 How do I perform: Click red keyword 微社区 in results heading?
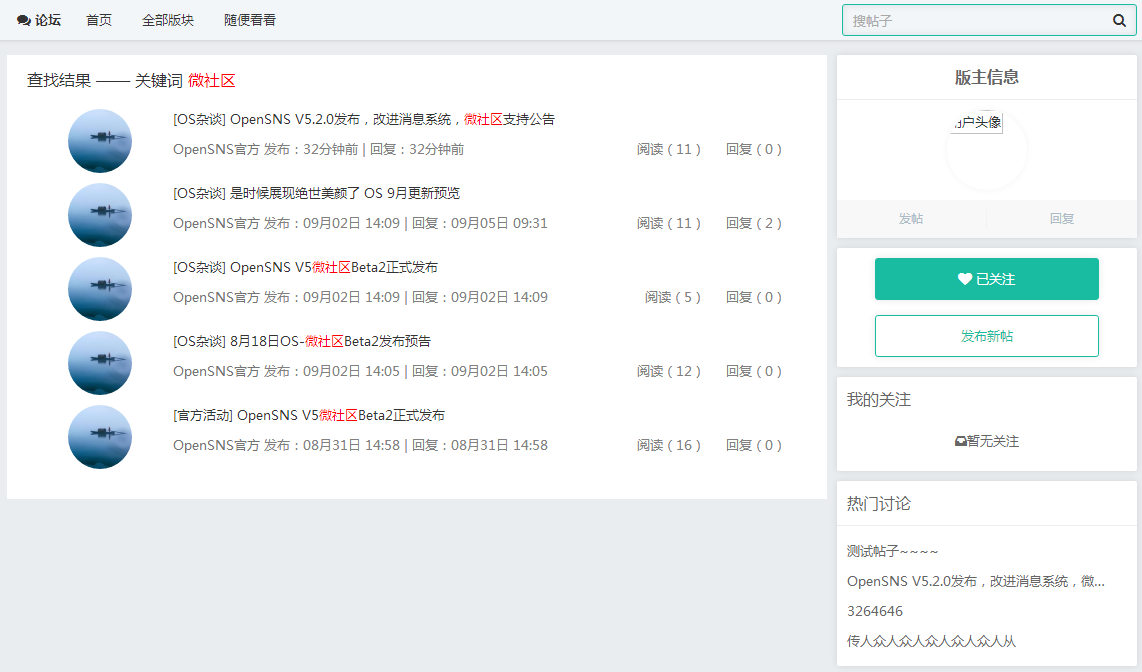click(212, 81)
